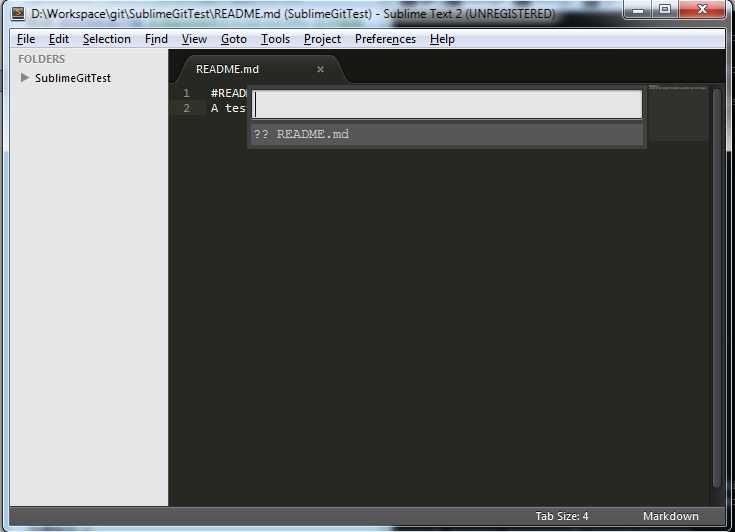This screenshot has height=532, width=735.
Task: Change the Markdown syntax in status bar
Action: pos(670,516)
